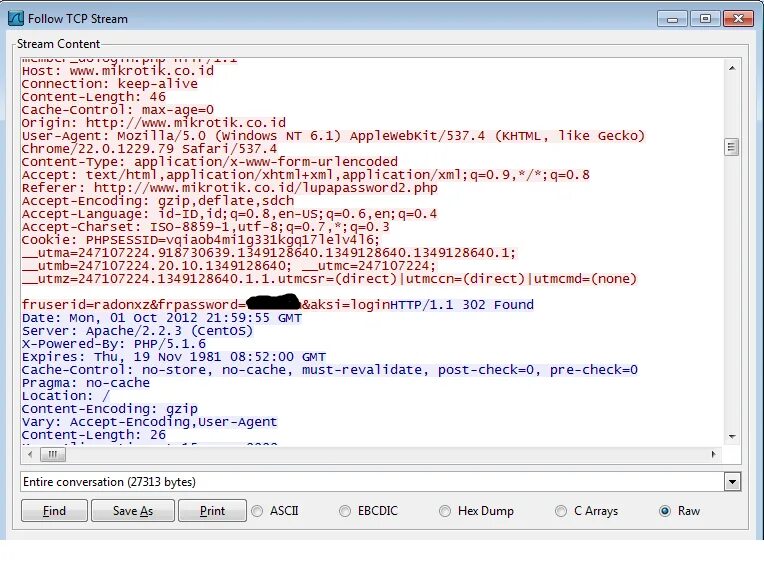Click the Host: www.mikrotik.co.id line
The height and width of the screenshot is (586, 764).
118,71
